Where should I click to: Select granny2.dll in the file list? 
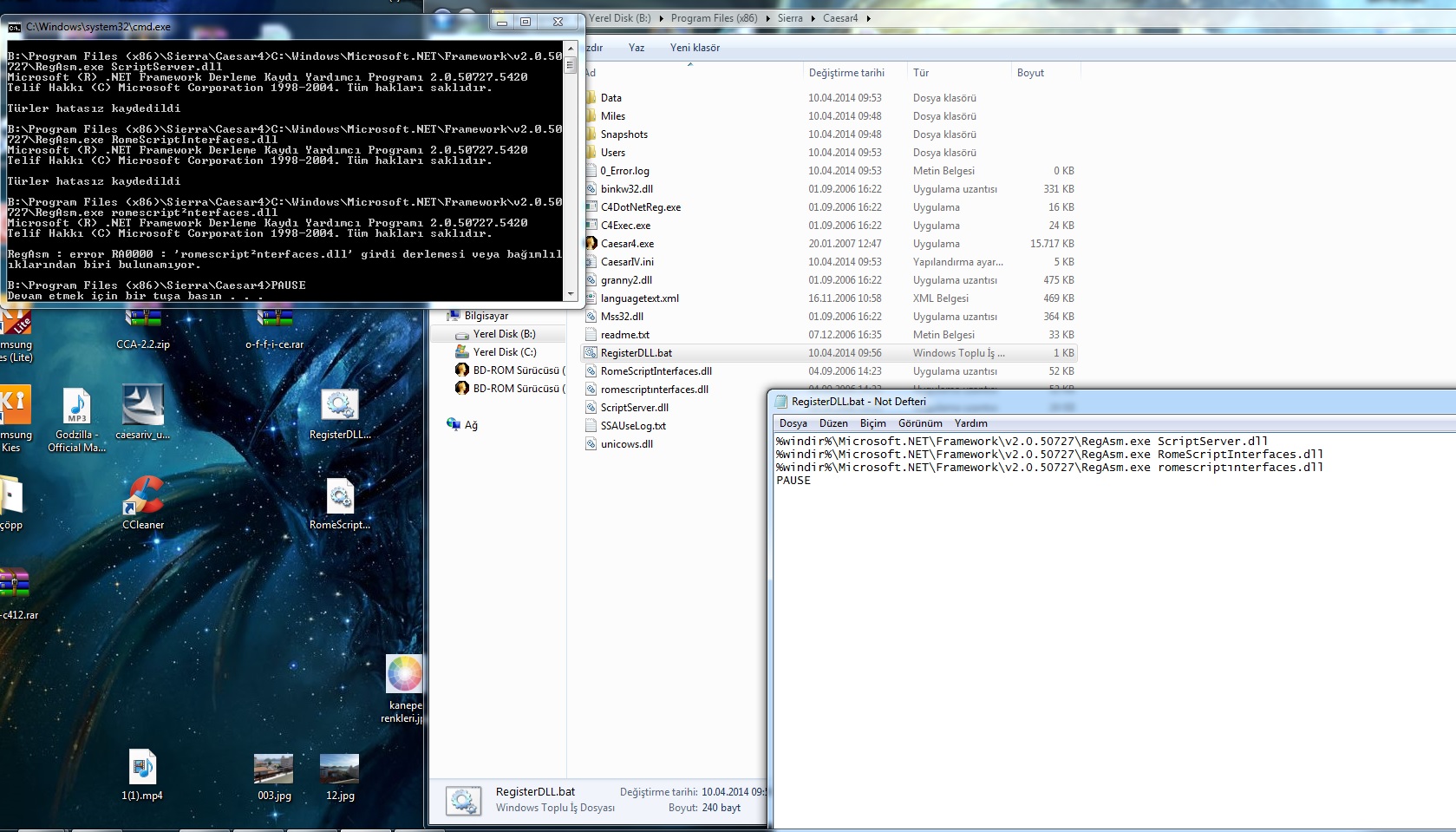626,280
